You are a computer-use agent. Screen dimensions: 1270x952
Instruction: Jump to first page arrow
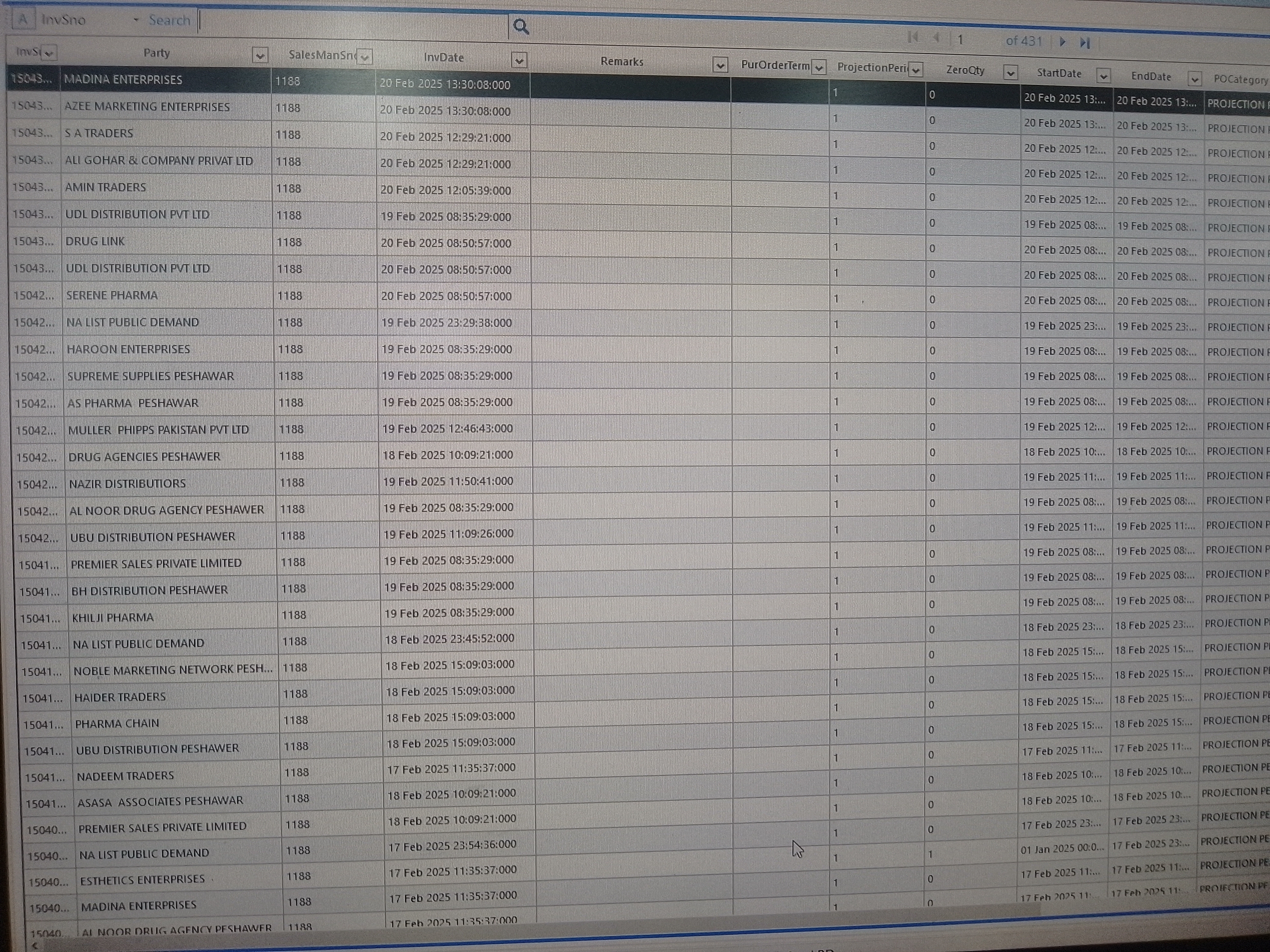[913, 37]
